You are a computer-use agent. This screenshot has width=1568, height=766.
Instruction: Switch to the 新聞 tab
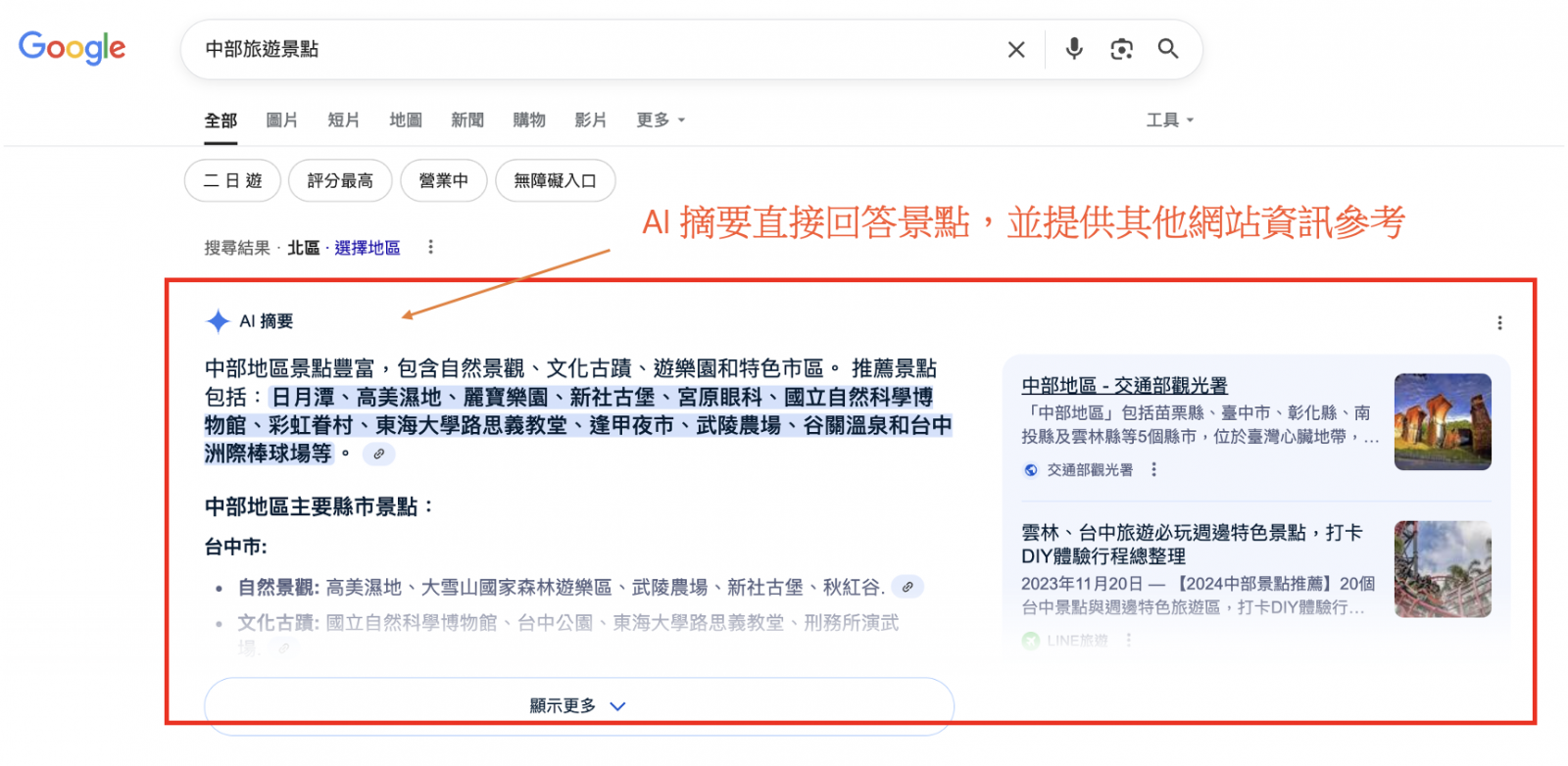(467, 120)
